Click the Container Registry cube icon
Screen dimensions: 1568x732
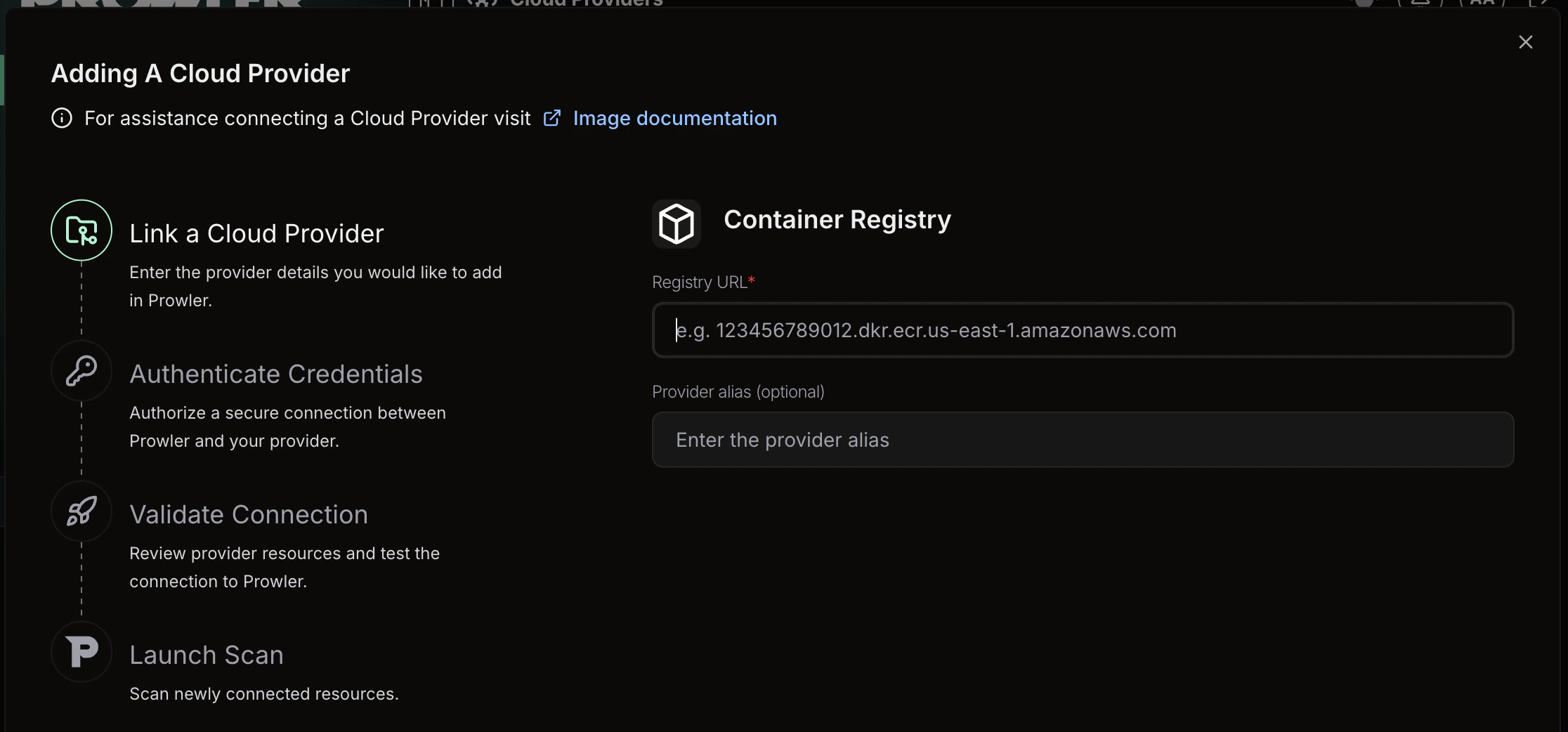pyautogui.click(x=676, y=223)
